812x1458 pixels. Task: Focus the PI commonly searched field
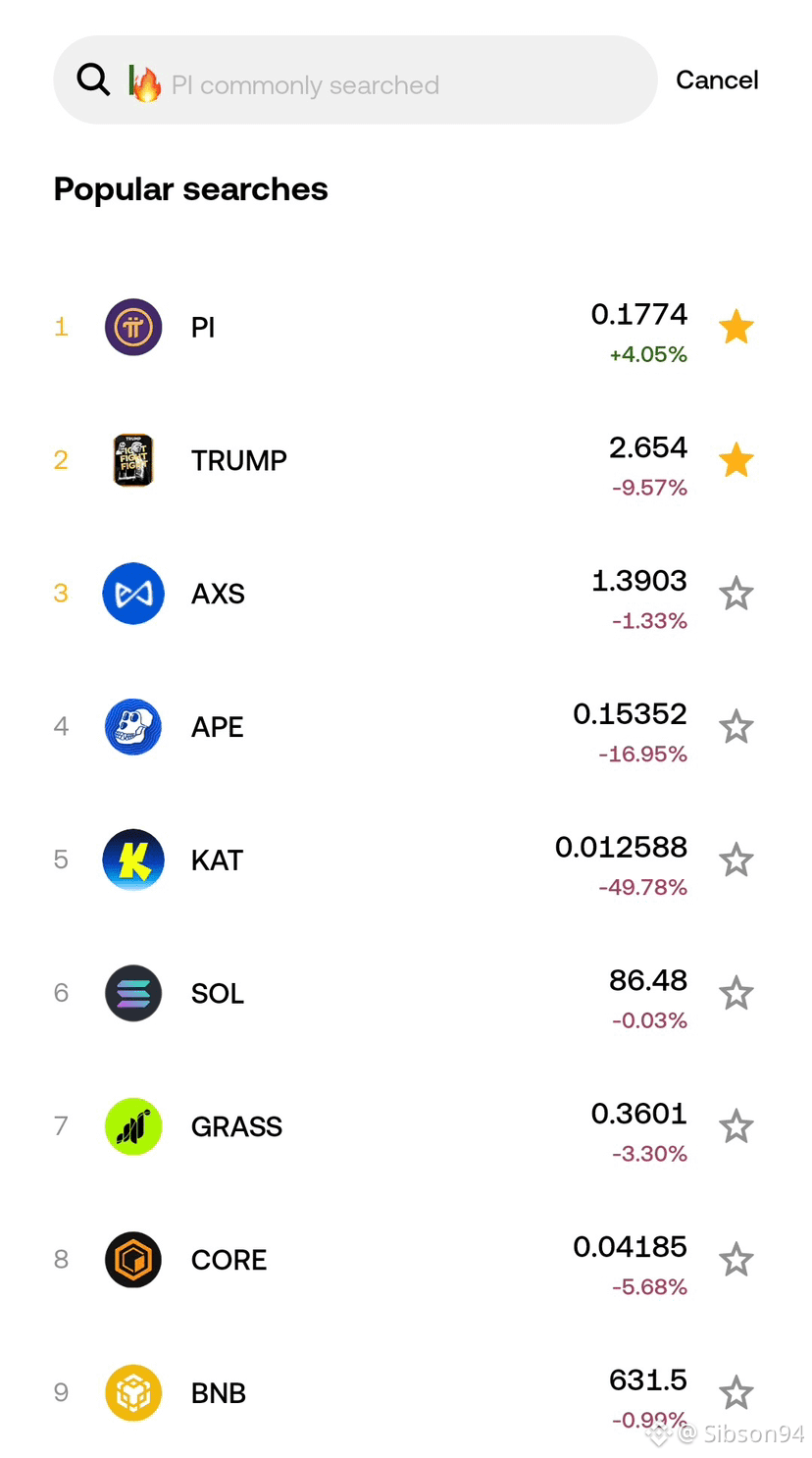tap(355, 79)
